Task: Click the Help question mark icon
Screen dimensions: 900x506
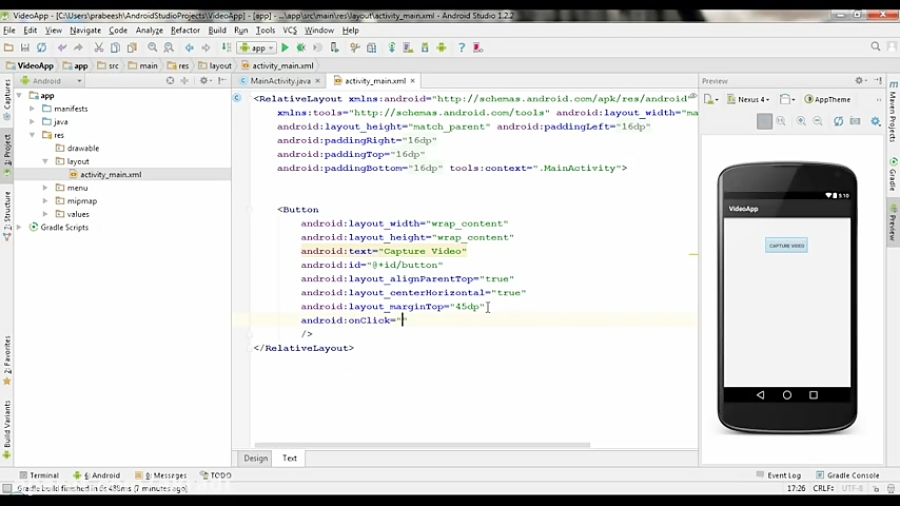Action: [x=461, y=48]
